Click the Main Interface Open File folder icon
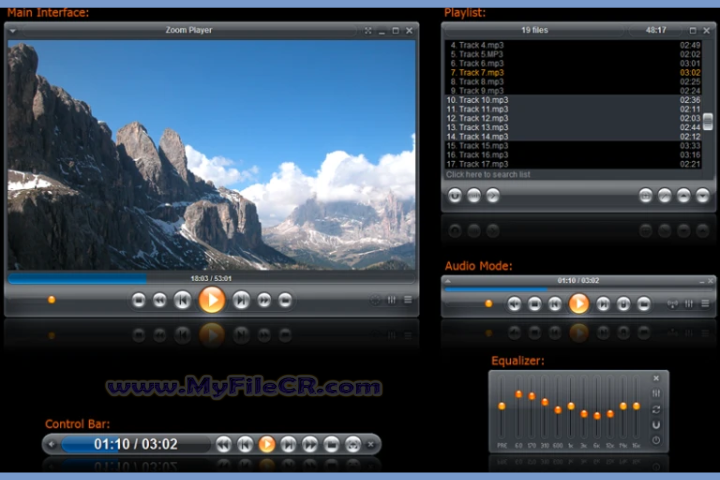Viewport: 720px width, 480px height. 285,300
